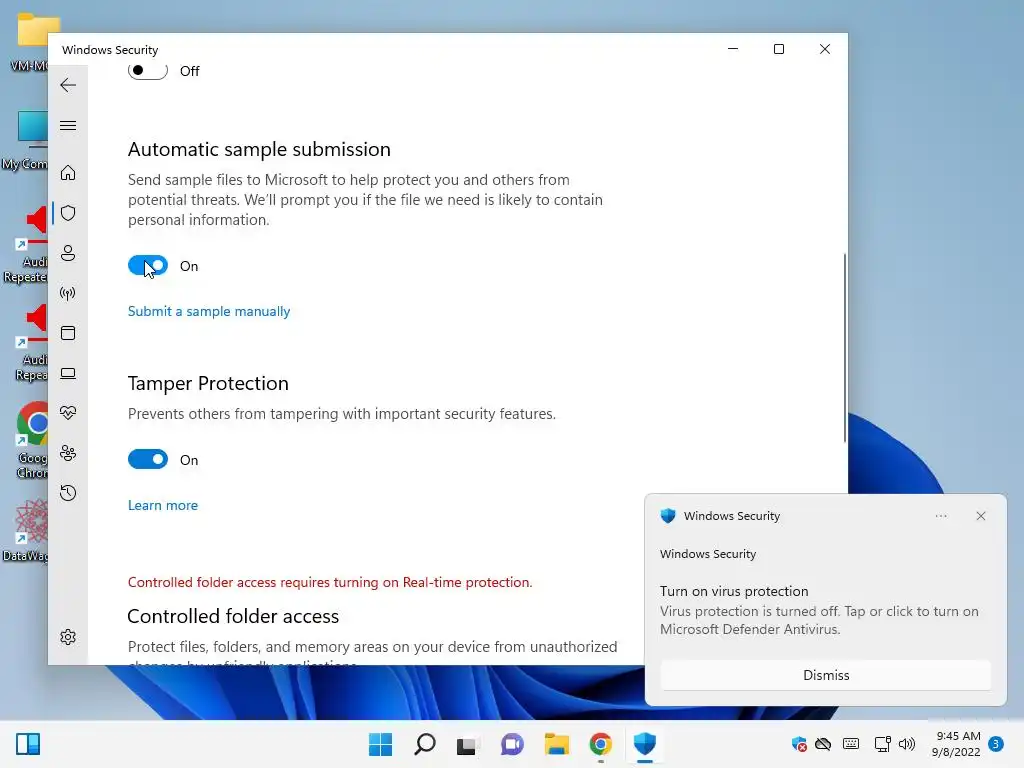
Task: Click the Controlled folder access heading
Action: click(233, 616)
